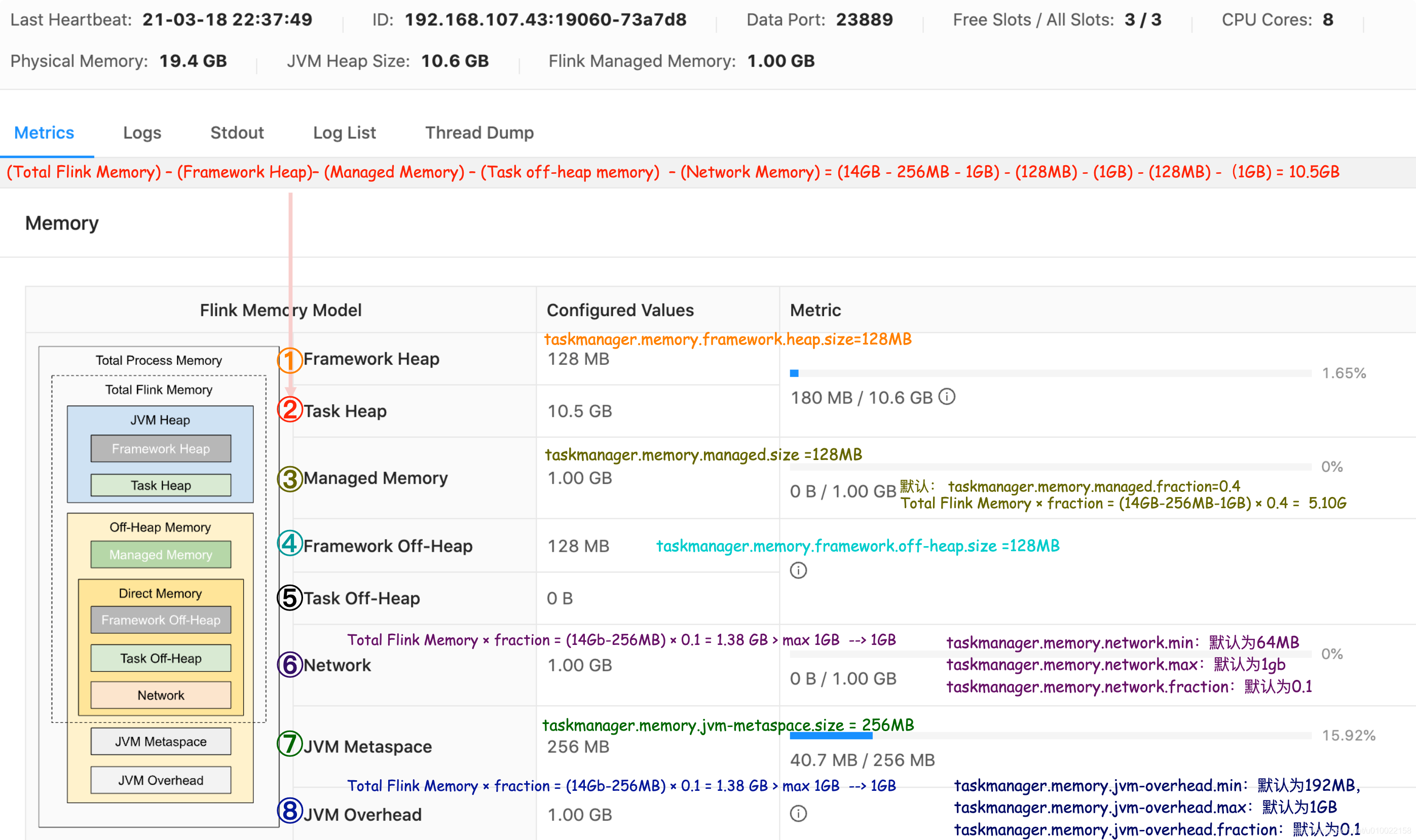The width and height of the screenshot is (1416, 840).
Task: Select Framework Off-Heap box in memory diagram
Action: [161, 620]
